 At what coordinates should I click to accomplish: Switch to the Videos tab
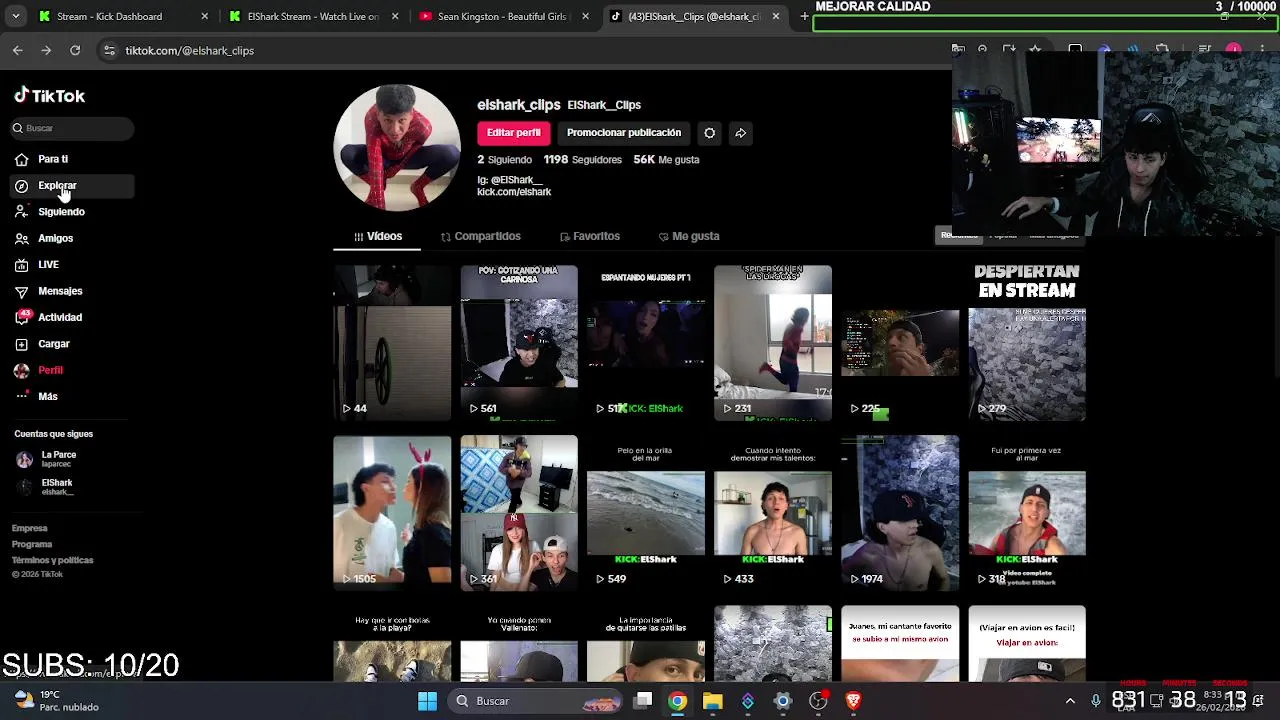[378, 236]
